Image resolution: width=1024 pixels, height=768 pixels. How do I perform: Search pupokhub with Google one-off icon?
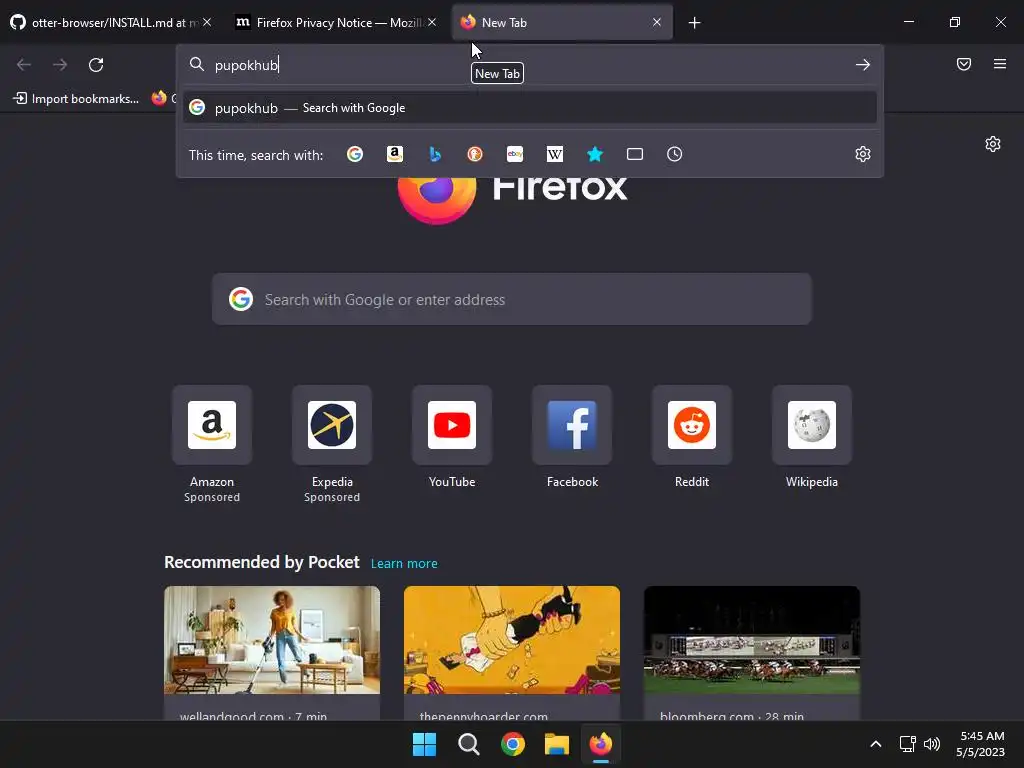[355, 154]
